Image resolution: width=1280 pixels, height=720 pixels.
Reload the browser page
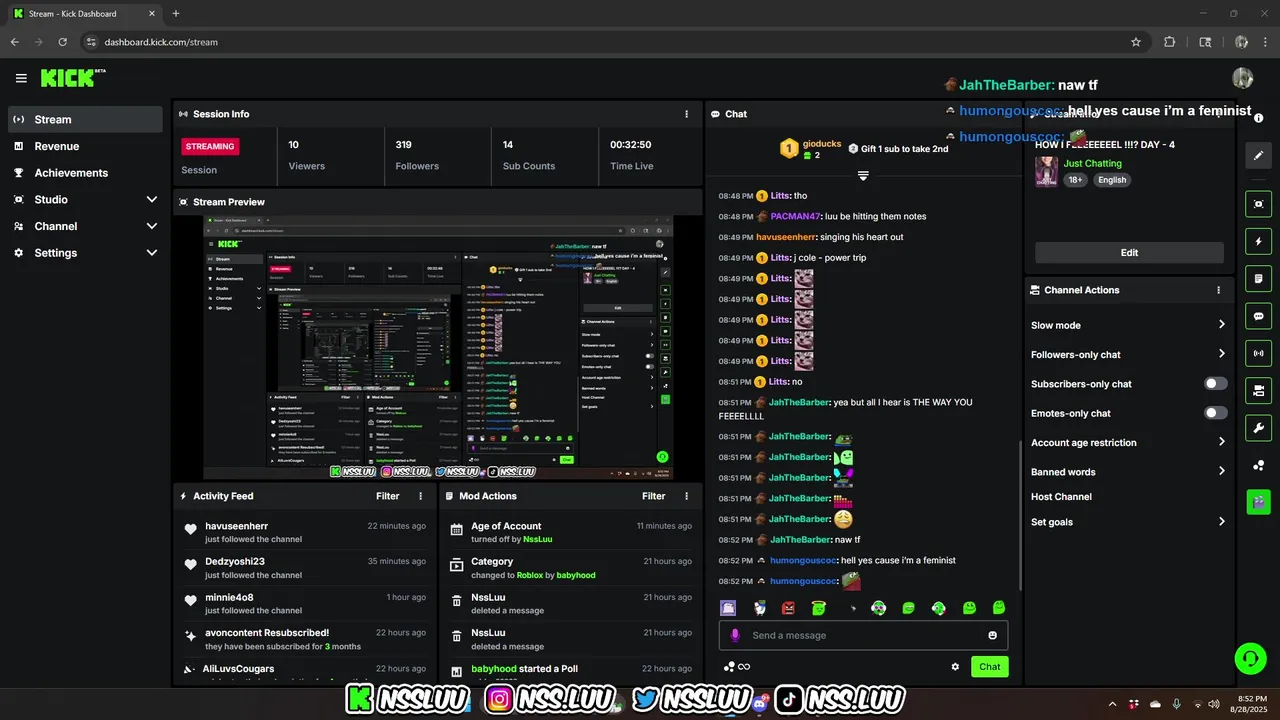click(62, 42)
